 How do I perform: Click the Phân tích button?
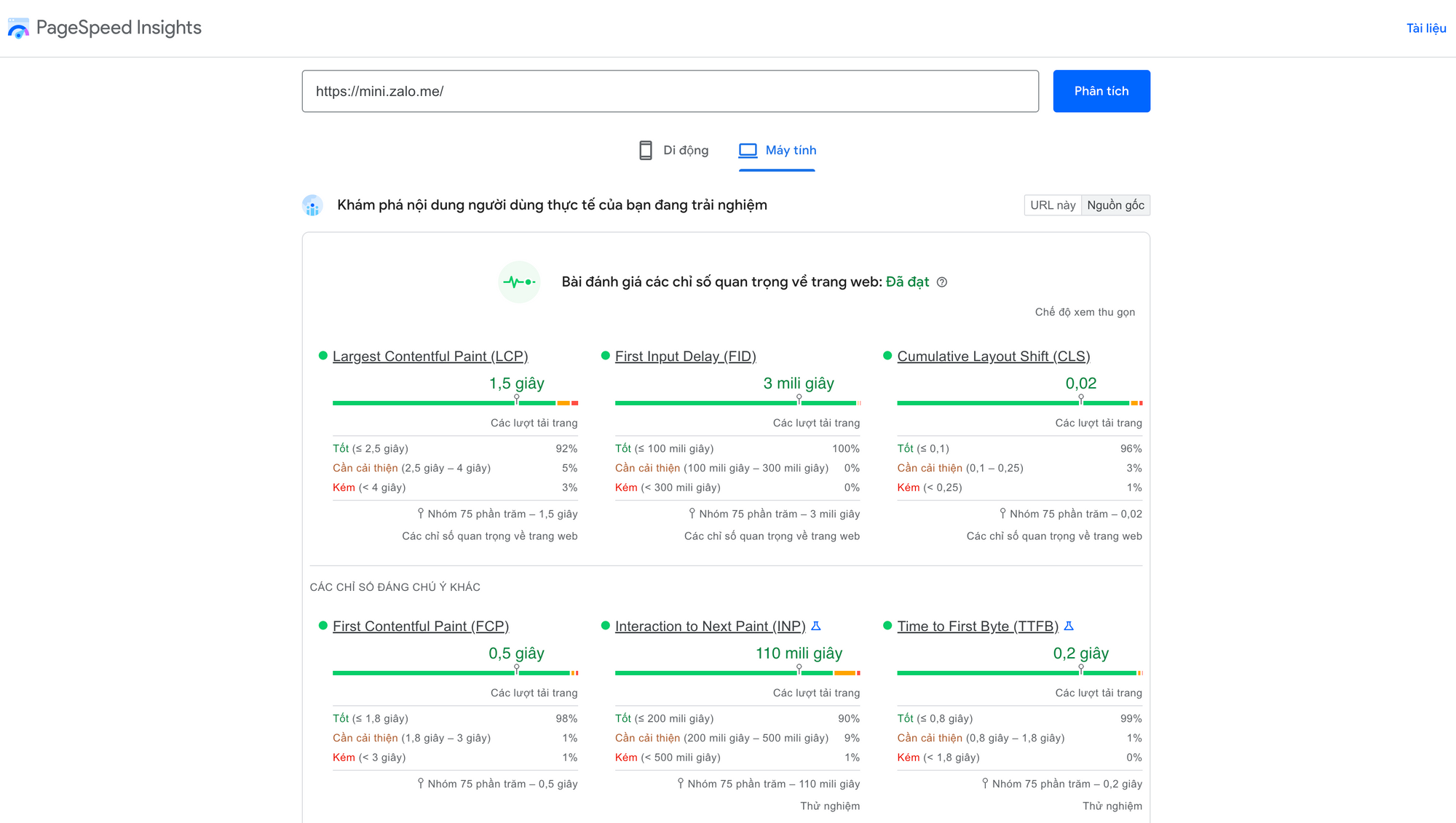click(1101, 91)
